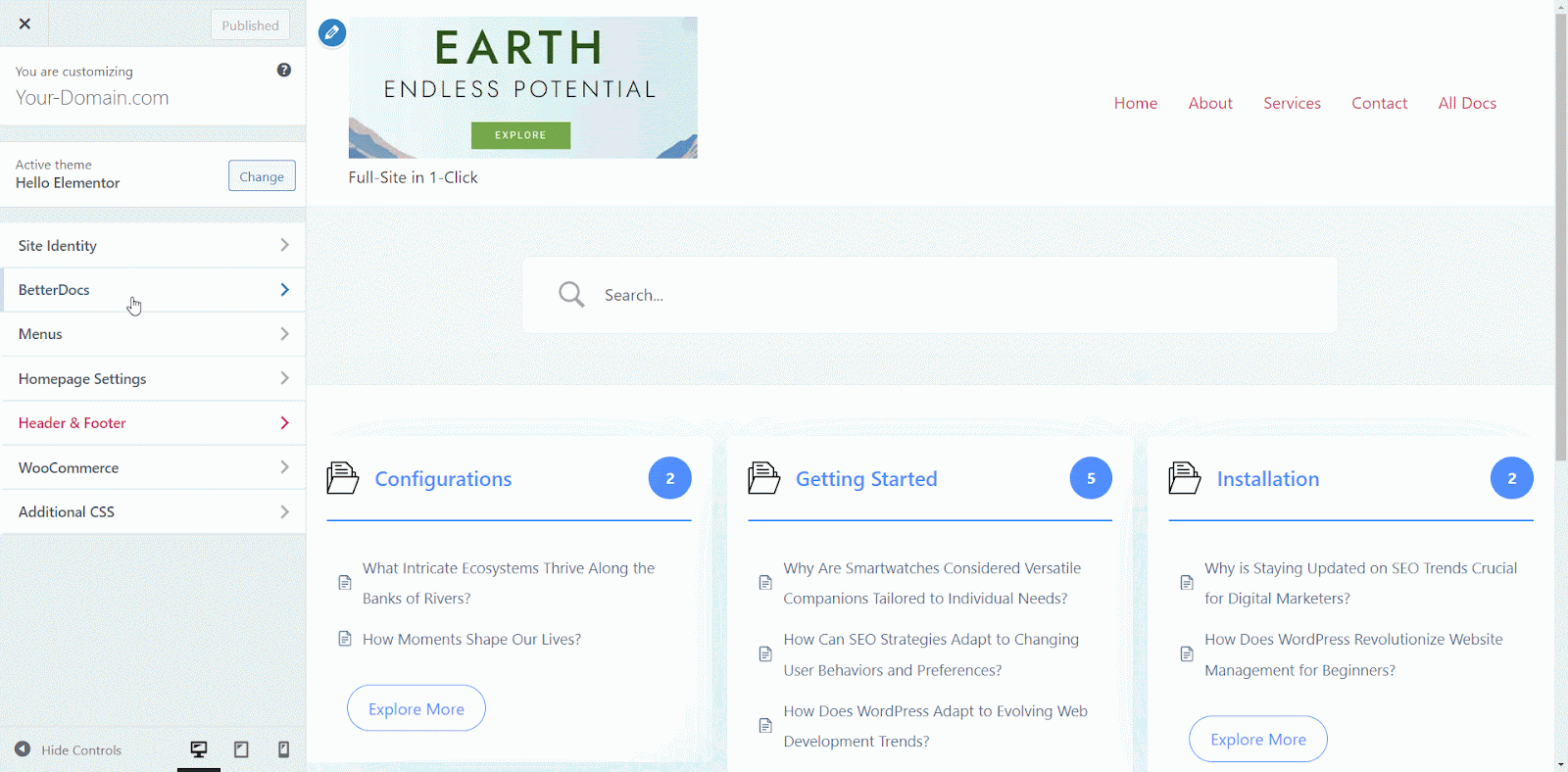
Task: Click Explore More under Configurations
Action: (416, 708)
